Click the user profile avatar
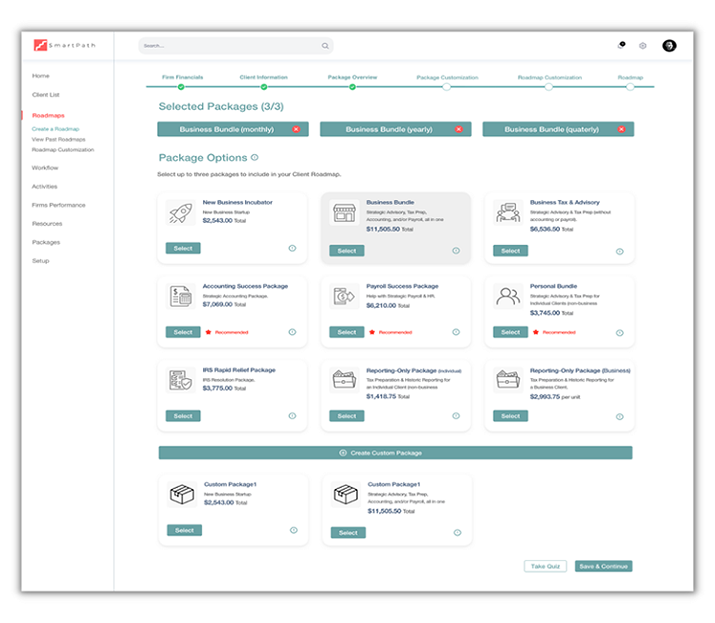This screenshot has width=715, height=623. pos(669,45)
